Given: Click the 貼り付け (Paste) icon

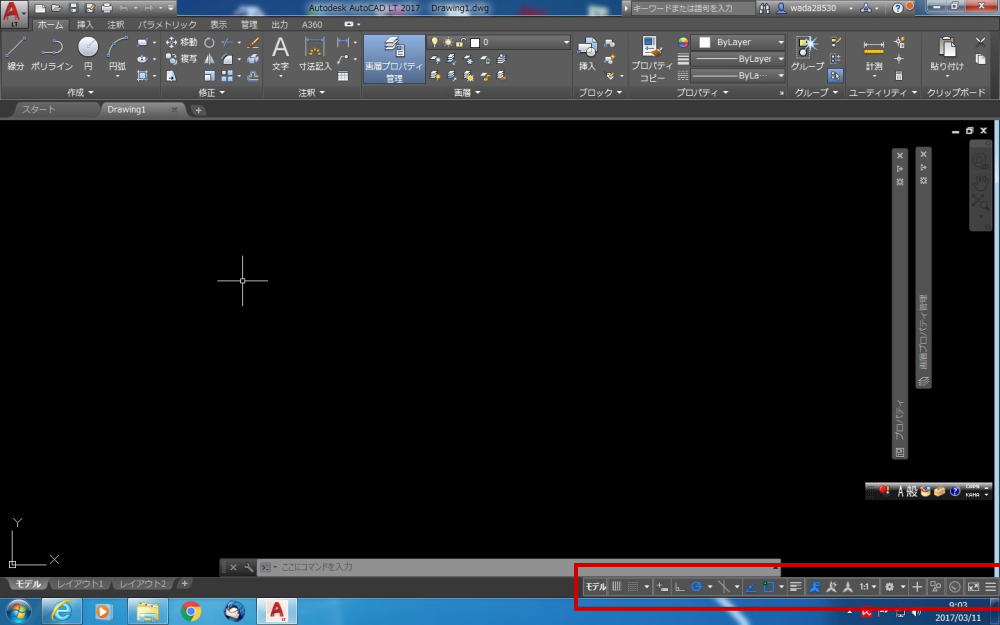Looking at the screenshot, I should click(946, 53).
